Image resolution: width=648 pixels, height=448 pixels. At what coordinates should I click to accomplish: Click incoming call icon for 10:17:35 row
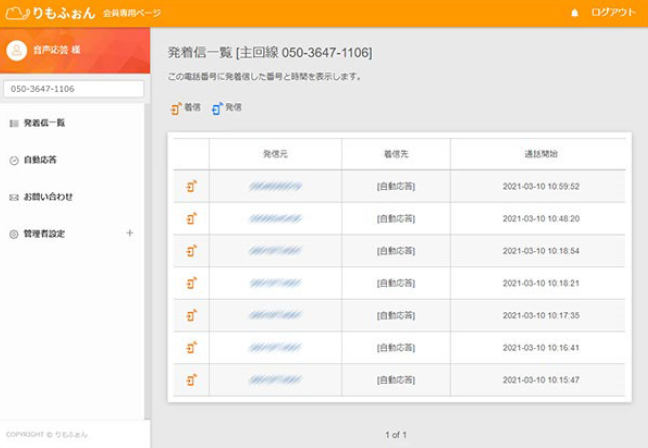pyautogui.click(x=191, y=315)
